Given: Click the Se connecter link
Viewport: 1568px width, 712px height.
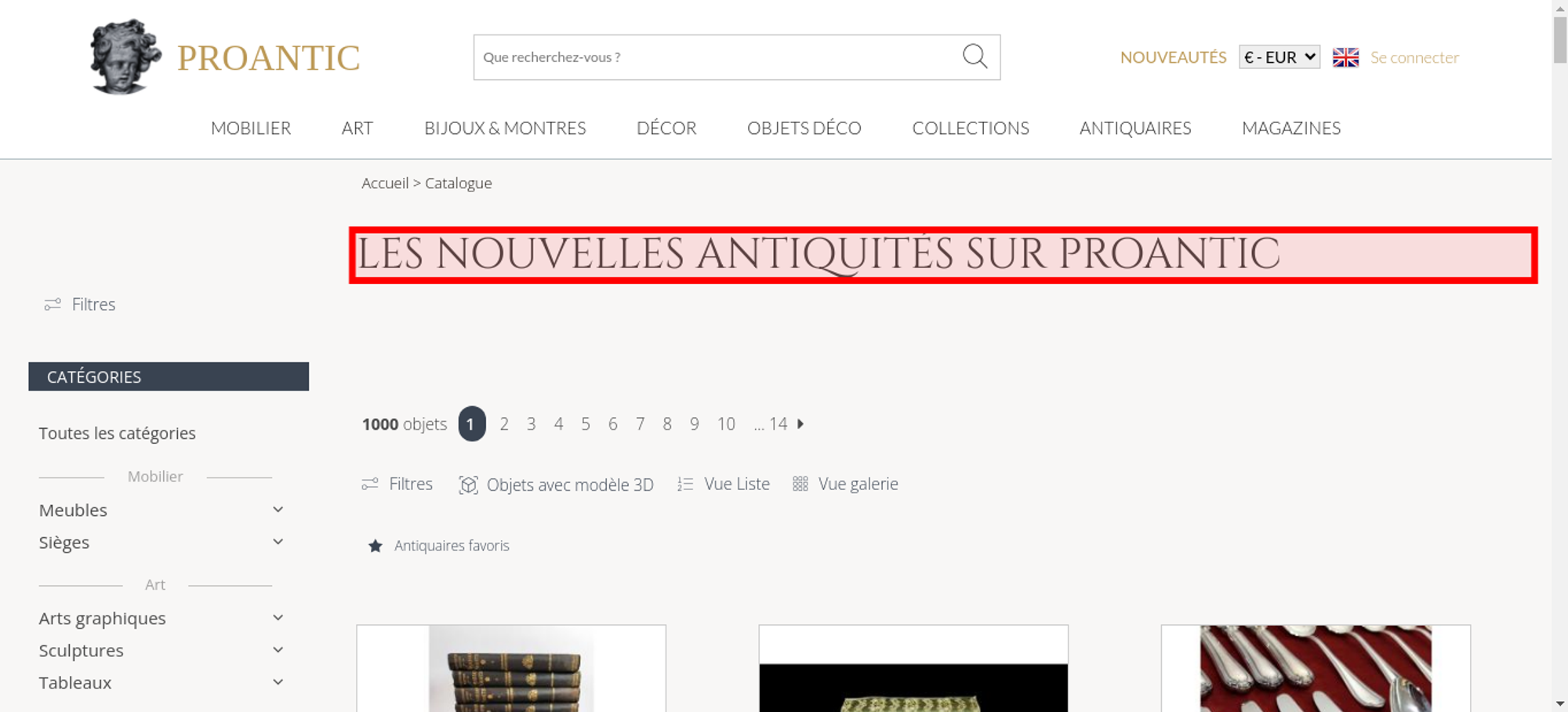Looking at the screenshot, I should tap(1414, 57).
